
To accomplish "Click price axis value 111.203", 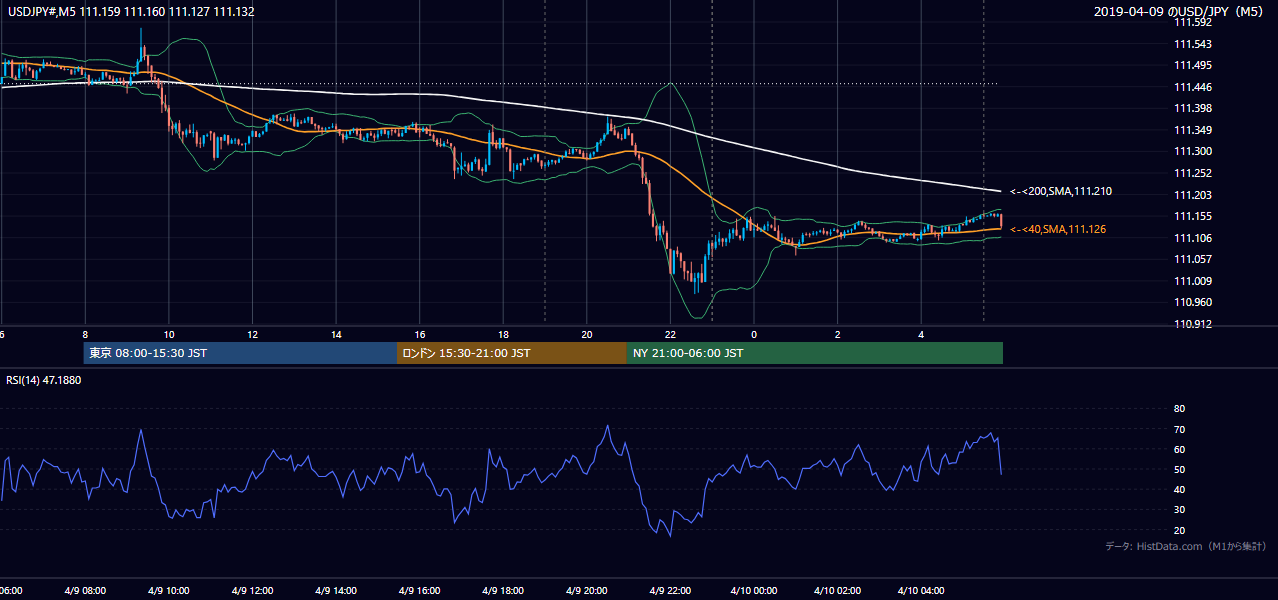I will [x=1192, y=195].
